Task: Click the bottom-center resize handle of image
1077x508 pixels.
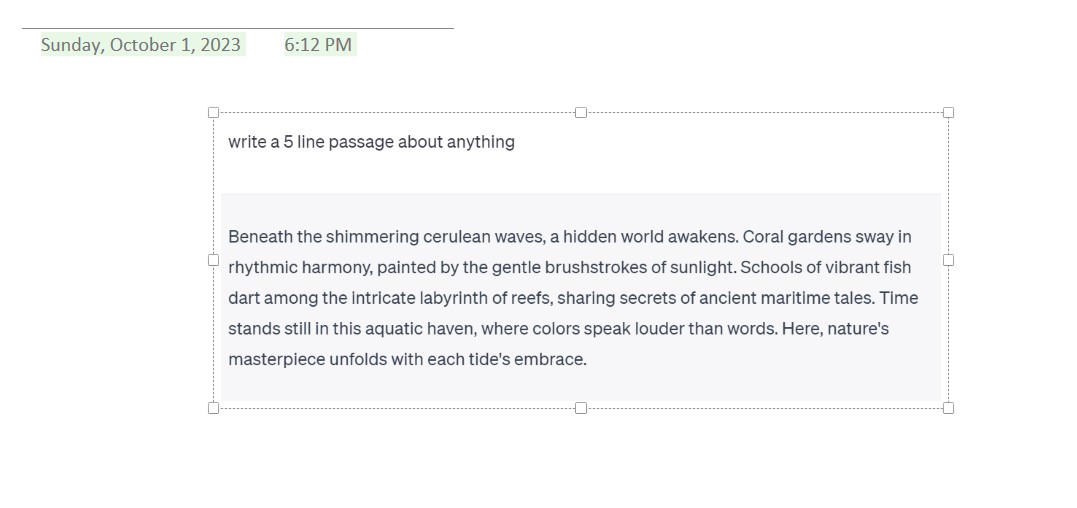Action: 581,408
